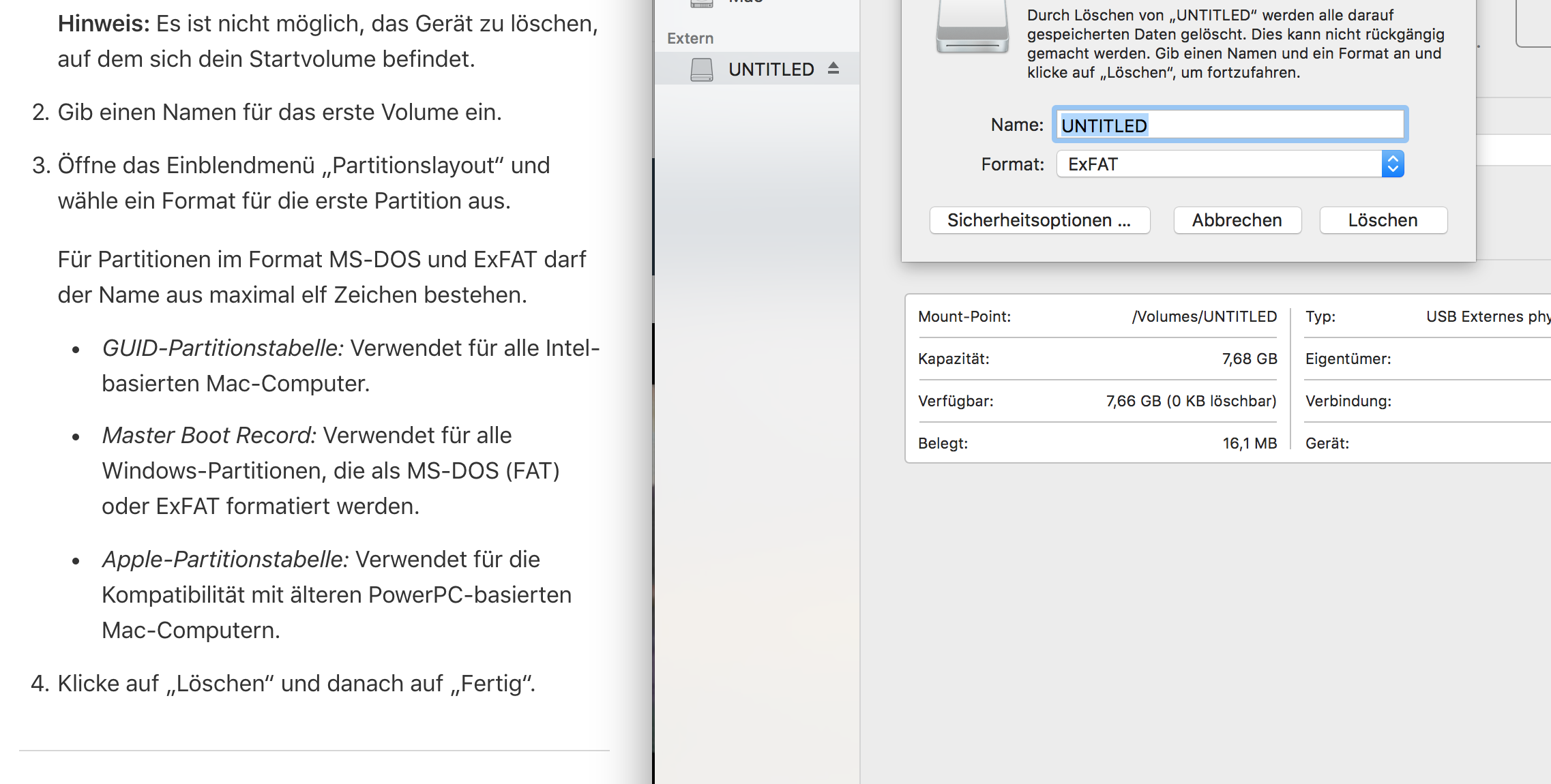Click the Verbindung info row
This screenshot has height=784, width=1551.
coord(1348,401)
